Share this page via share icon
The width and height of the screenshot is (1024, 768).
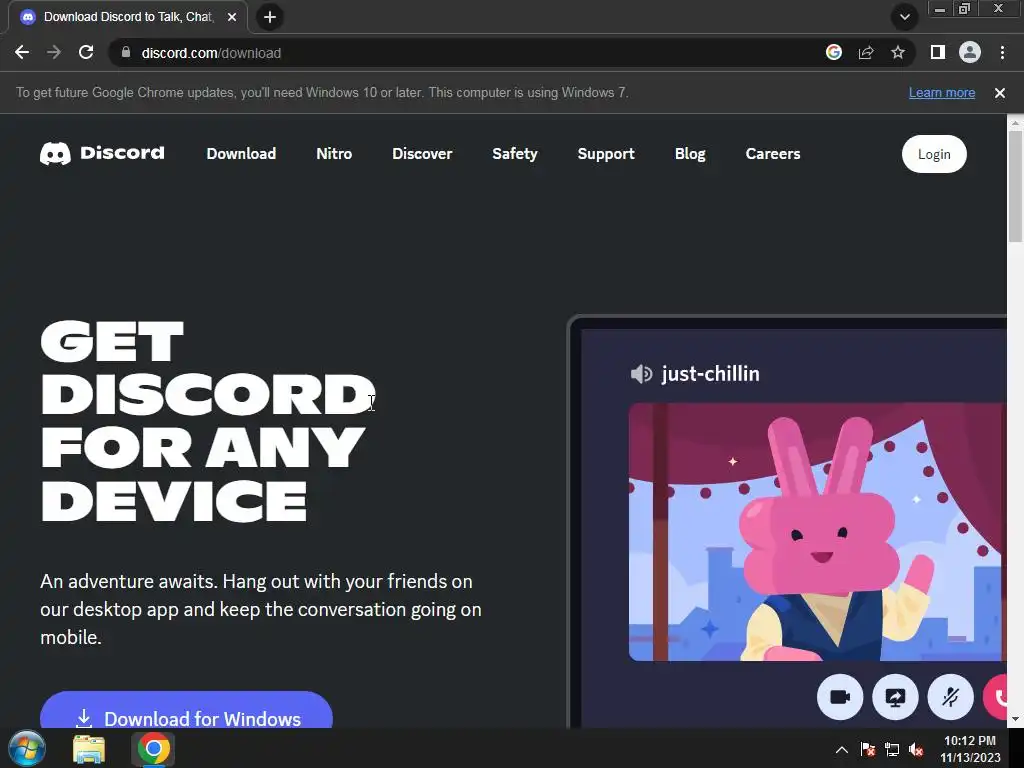pos(866,52)
